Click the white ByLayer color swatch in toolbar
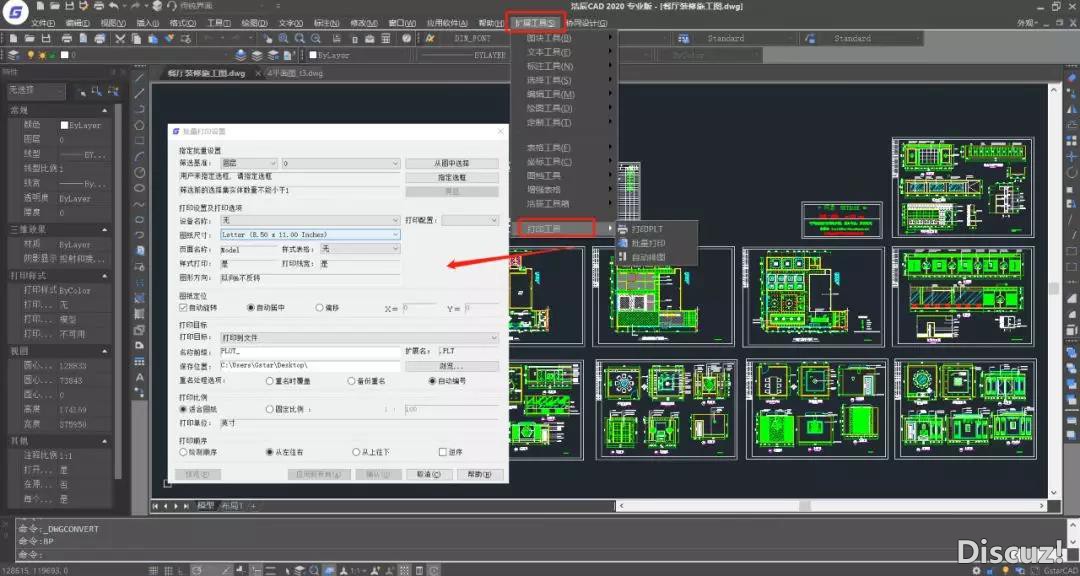 [313, 56]
